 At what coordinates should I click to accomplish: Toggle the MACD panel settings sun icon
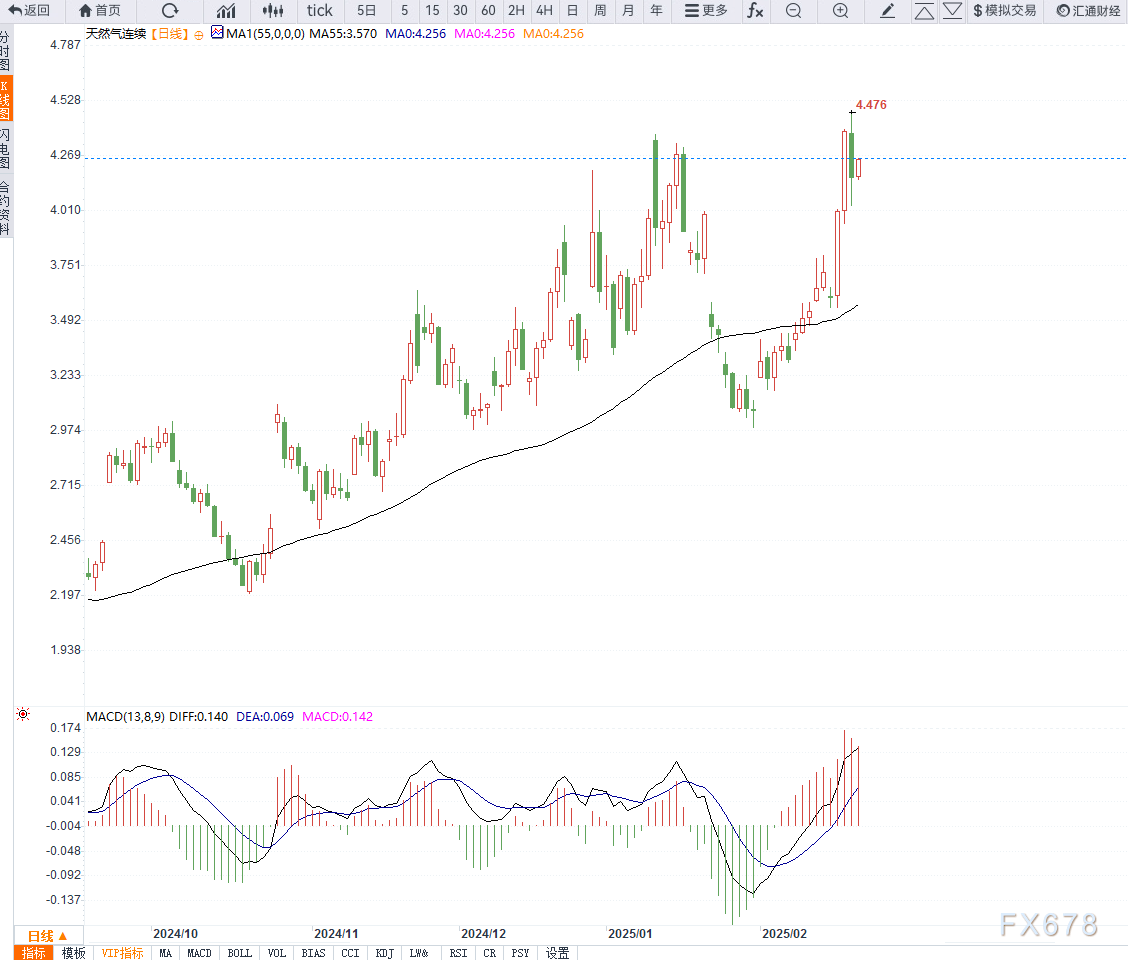(x=23, y=714)
